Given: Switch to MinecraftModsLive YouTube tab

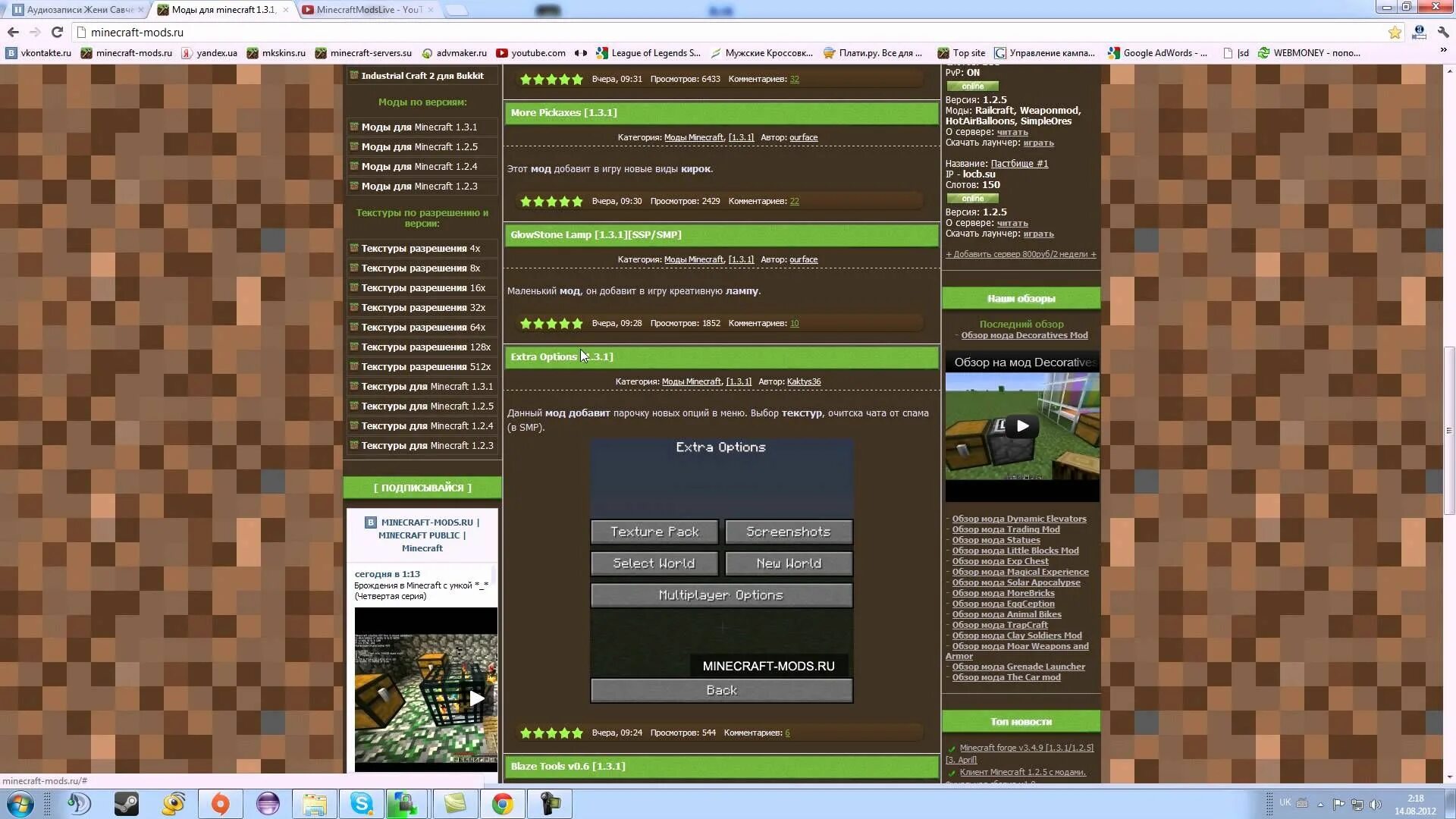Looking at the screenshot, I should pyautogui.click(x=369, y=10).
